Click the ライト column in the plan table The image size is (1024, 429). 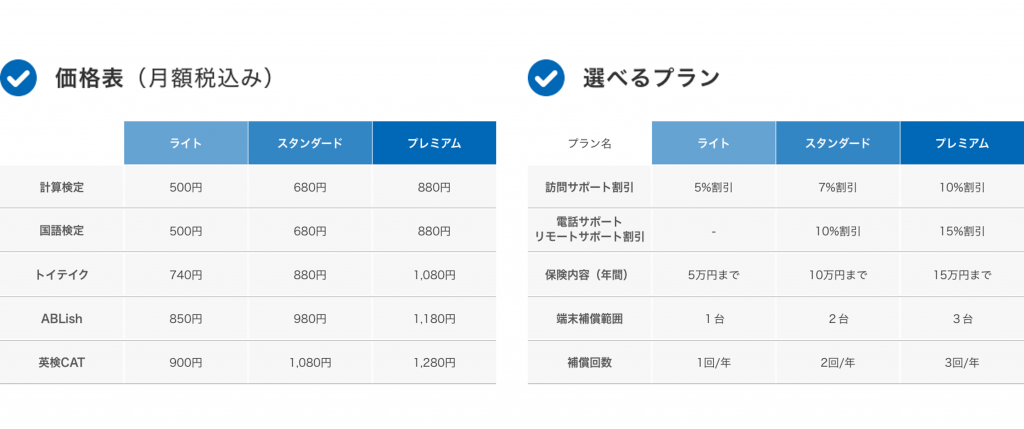714,143
